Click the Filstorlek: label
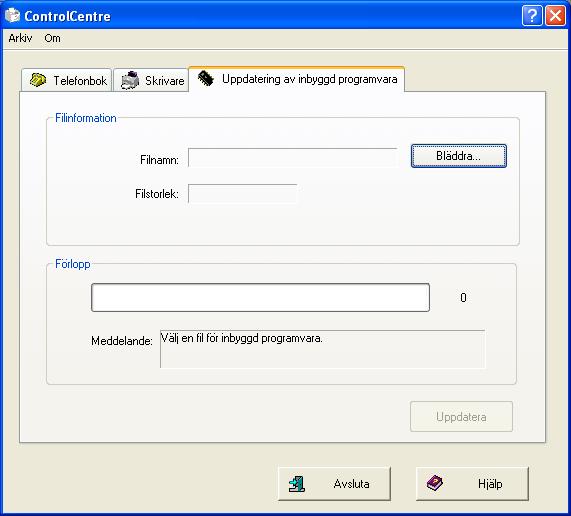 click(x=157, y=194)
